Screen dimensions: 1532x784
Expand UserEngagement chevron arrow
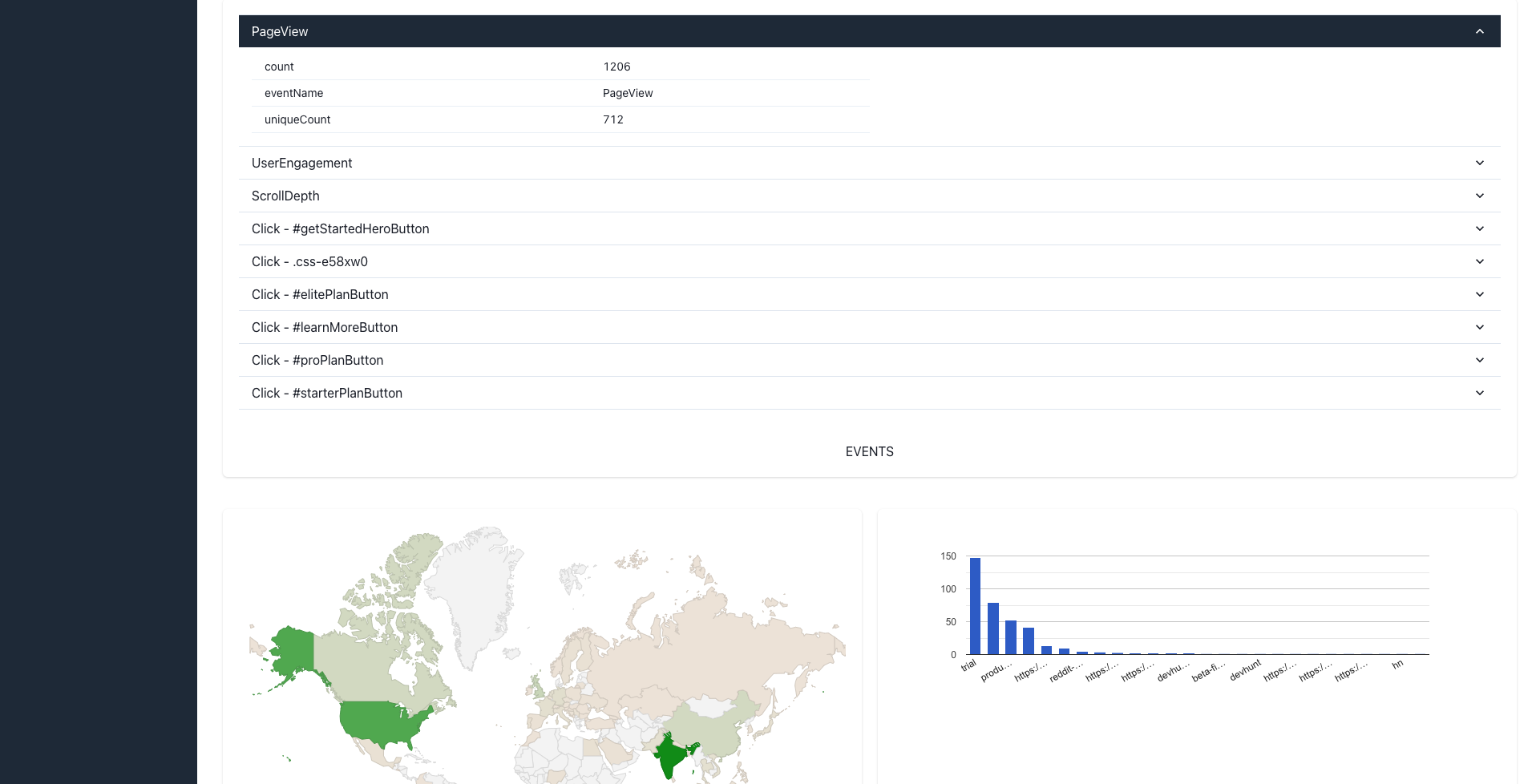1479,163
